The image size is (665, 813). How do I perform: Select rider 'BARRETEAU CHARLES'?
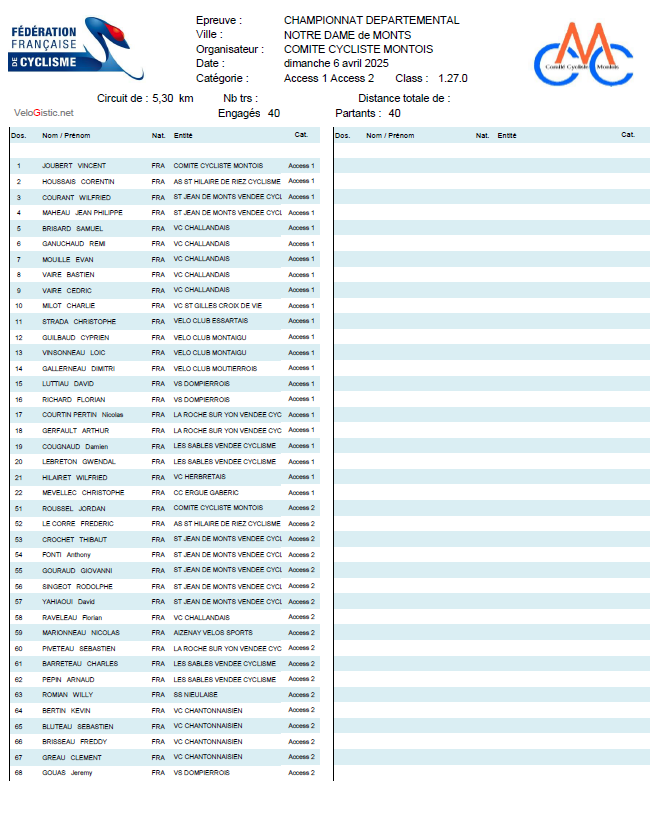coord(80,664)
